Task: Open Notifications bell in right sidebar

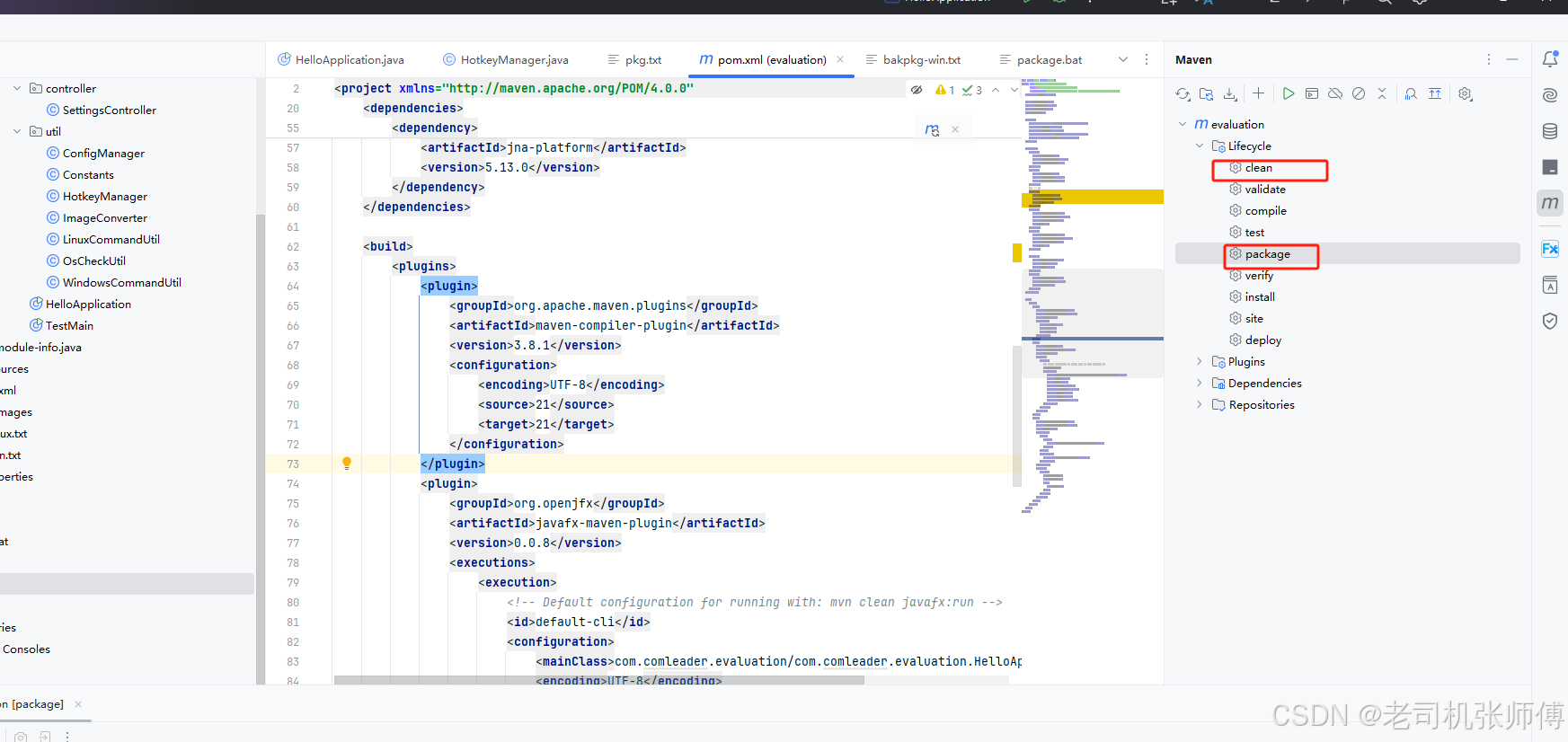Action: pyautogui.click(x=1550, y=59)
